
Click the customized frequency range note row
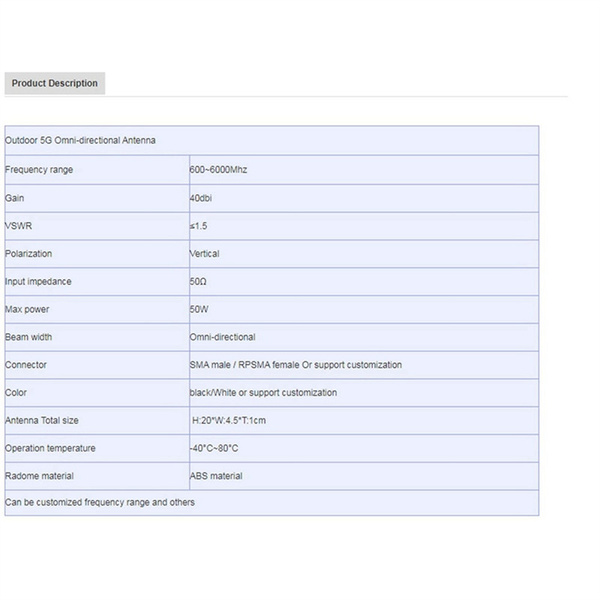(x=100, y=502)
